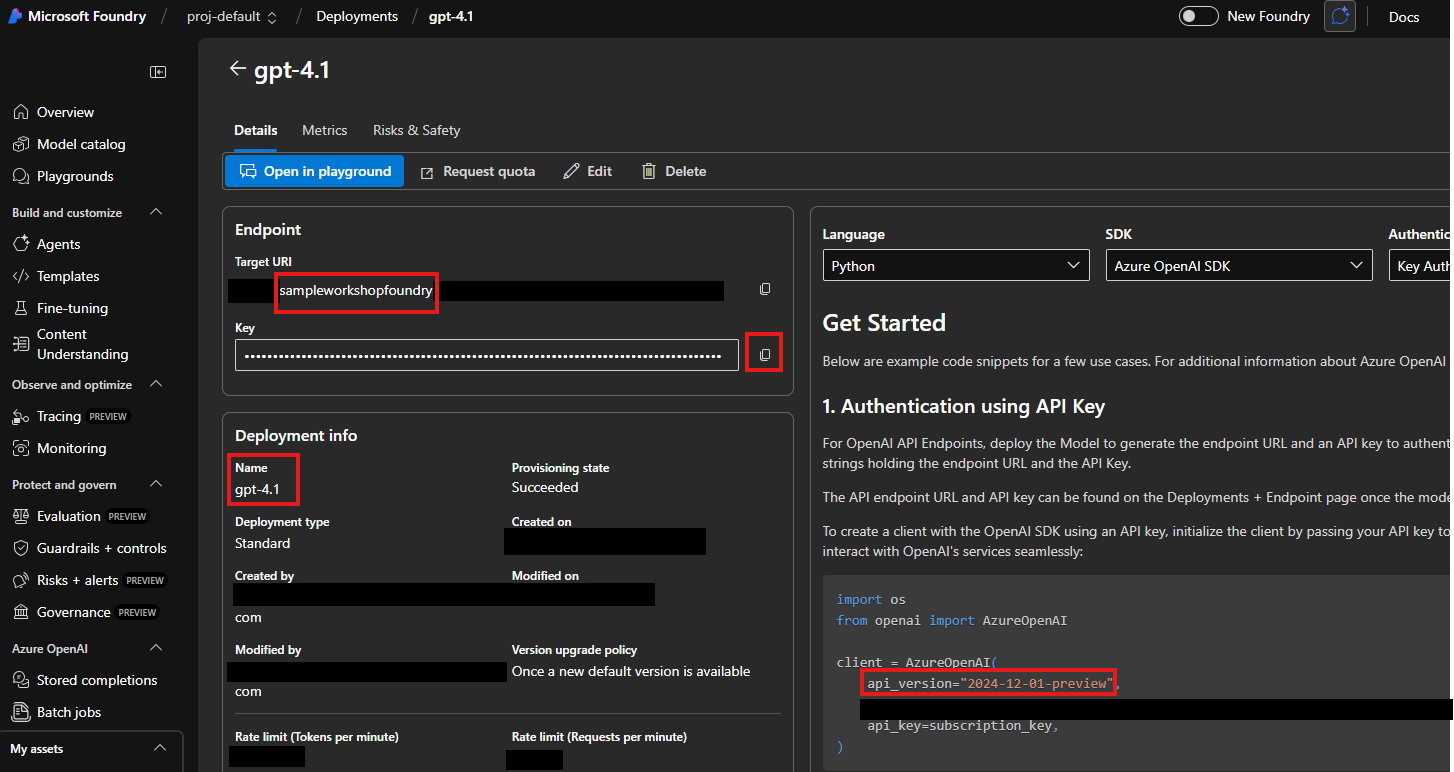Open Content Understanding
This screenshot has height=772, width=1454.
tap(82, 344)
